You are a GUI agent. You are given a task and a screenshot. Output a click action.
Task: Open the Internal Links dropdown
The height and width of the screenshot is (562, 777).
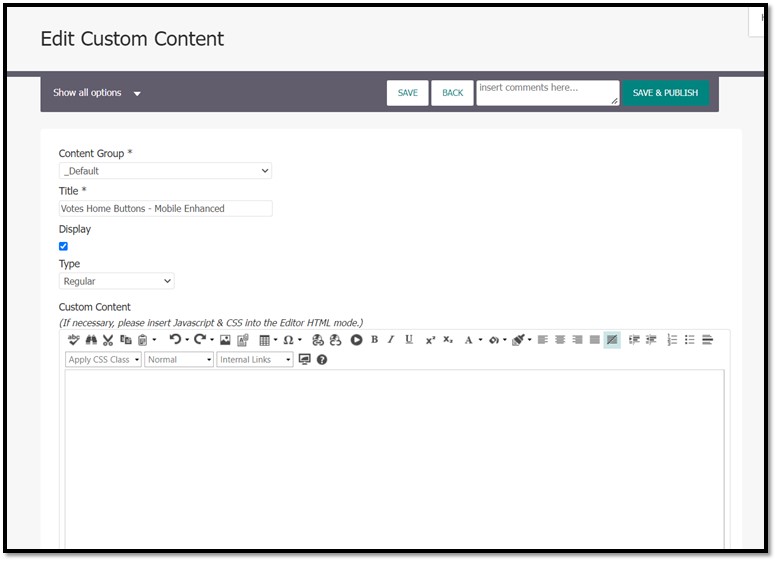tap(254, 360)
